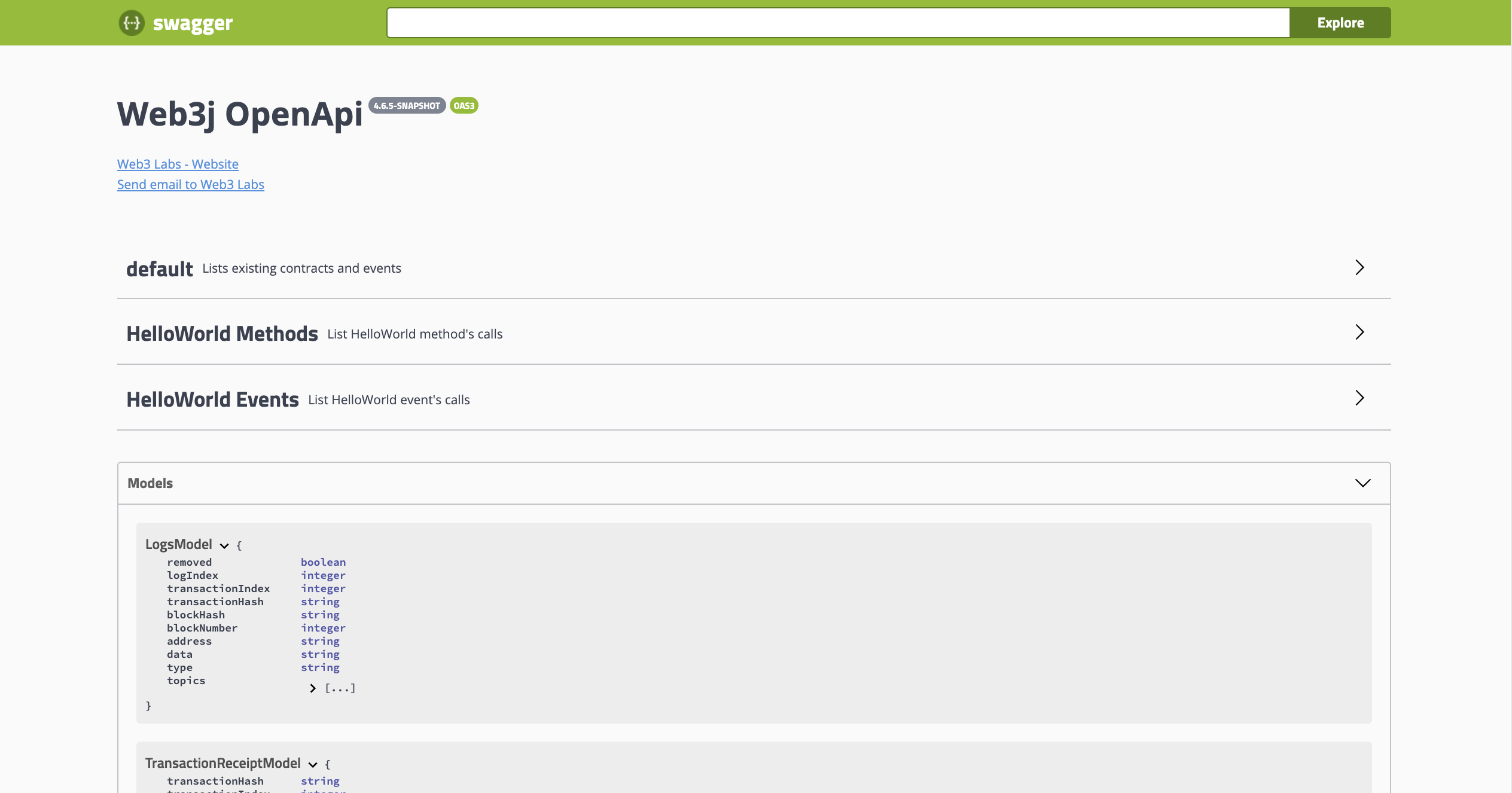Expand the topics array arrow
The width and height of the screenshot is (1512, 793).
coord(313,688)
